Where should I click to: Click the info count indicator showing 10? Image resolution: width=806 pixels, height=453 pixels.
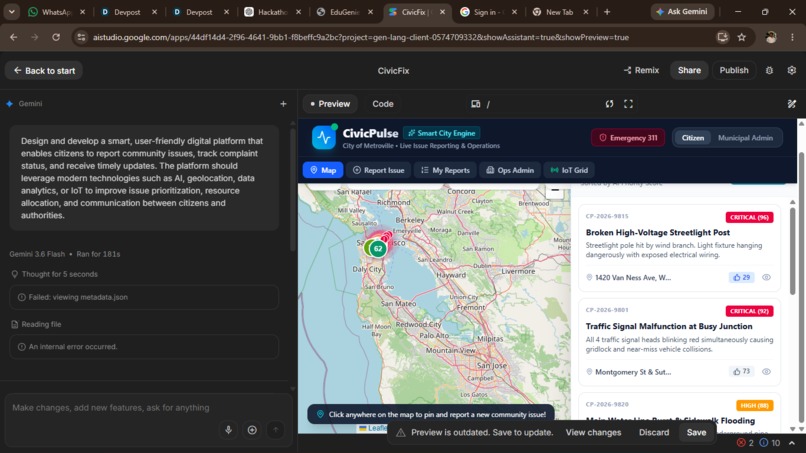pyautogui.click(x=770, y=443)
